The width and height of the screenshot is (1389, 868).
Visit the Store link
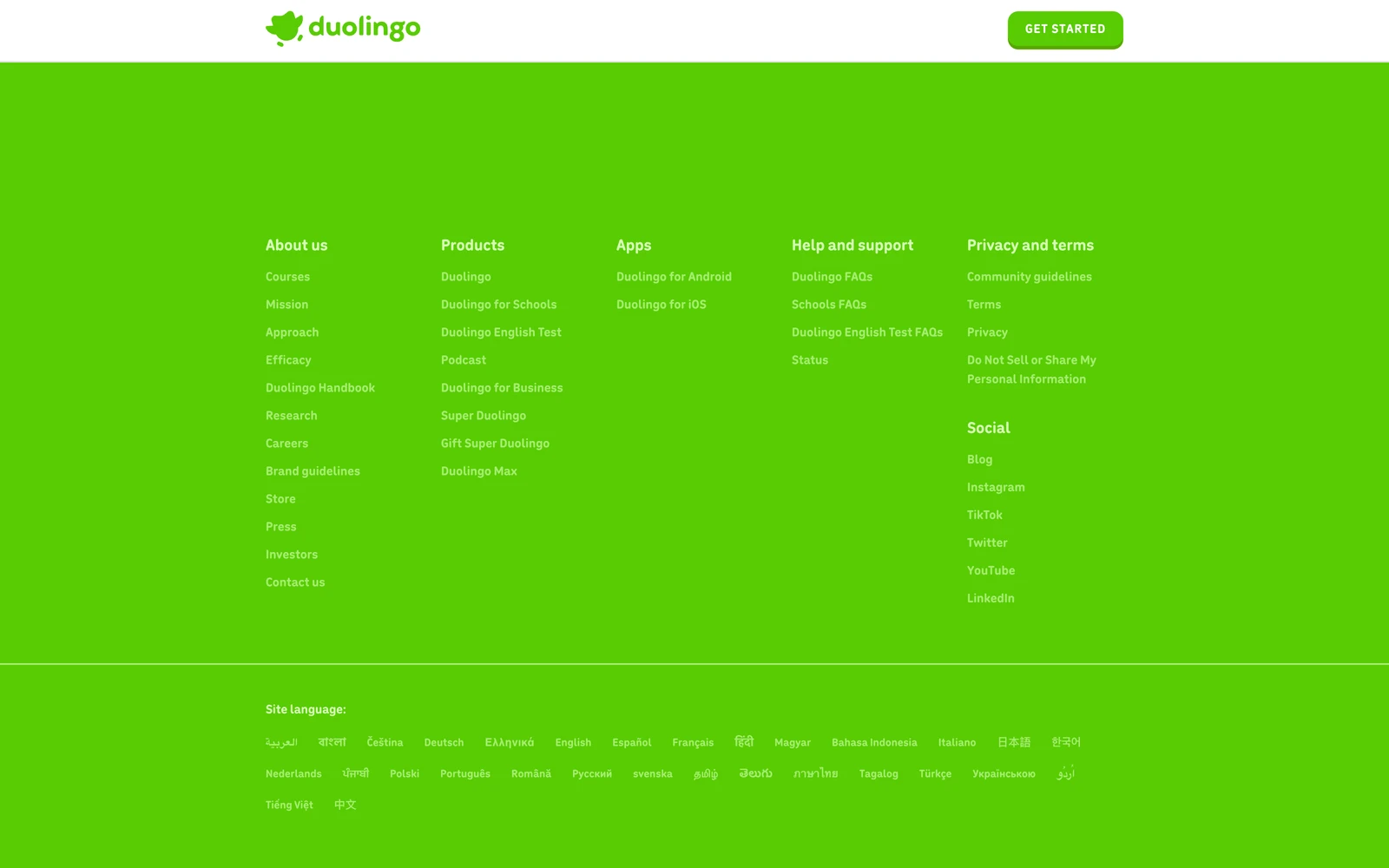click(280, 499)
